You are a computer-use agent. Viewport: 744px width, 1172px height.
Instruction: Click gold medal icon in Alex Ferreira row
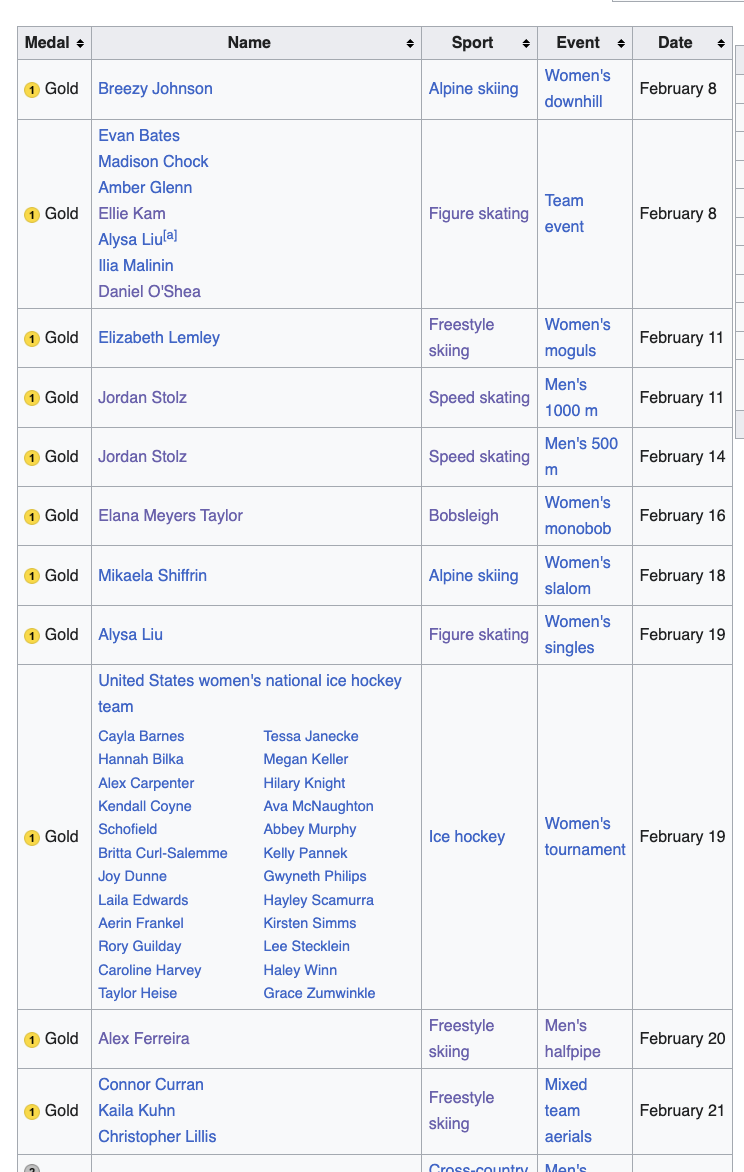pyautogui.click(x=31, y=1039)
